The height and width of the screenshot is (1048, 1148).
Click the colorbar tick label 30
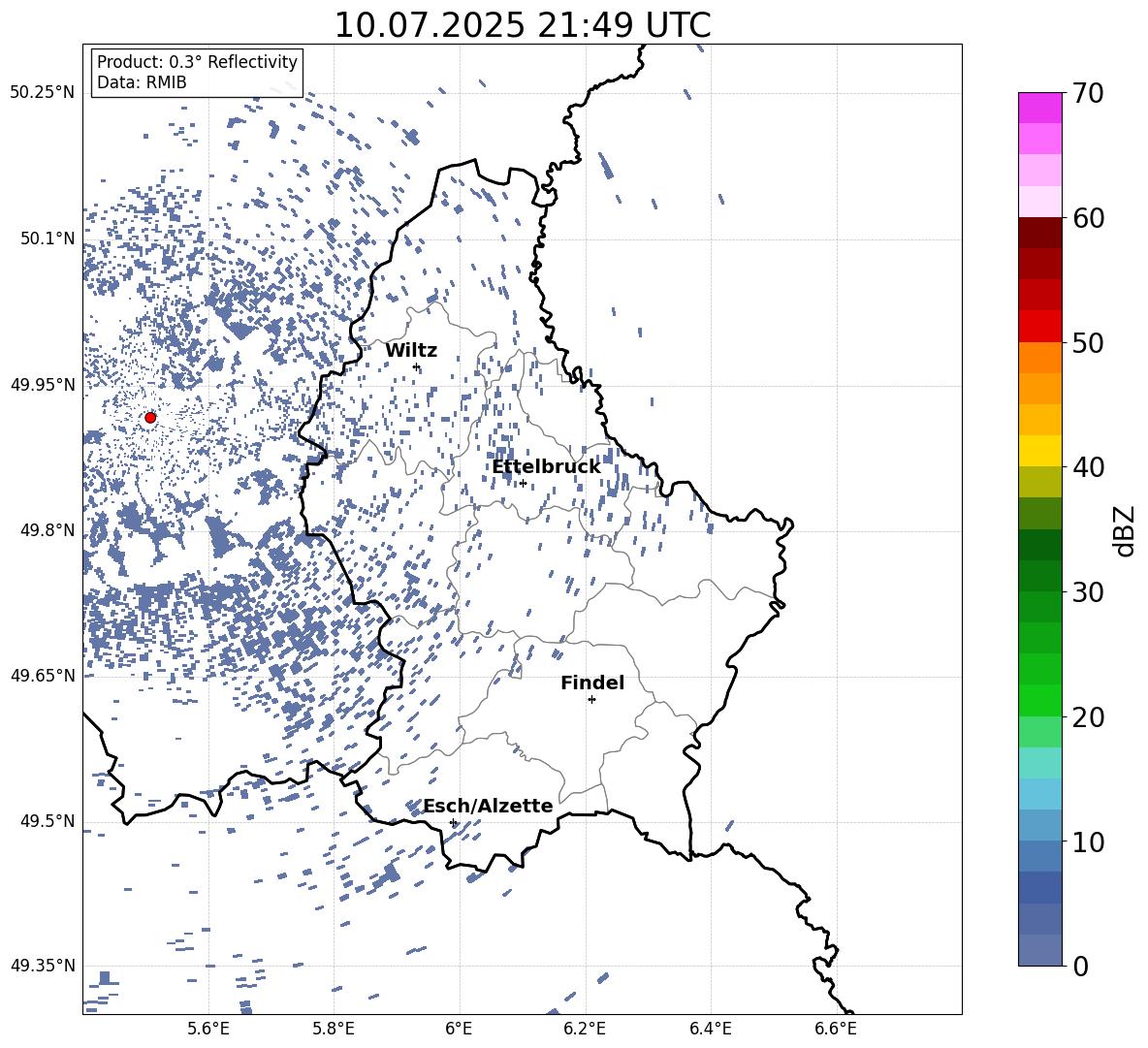1089,592
